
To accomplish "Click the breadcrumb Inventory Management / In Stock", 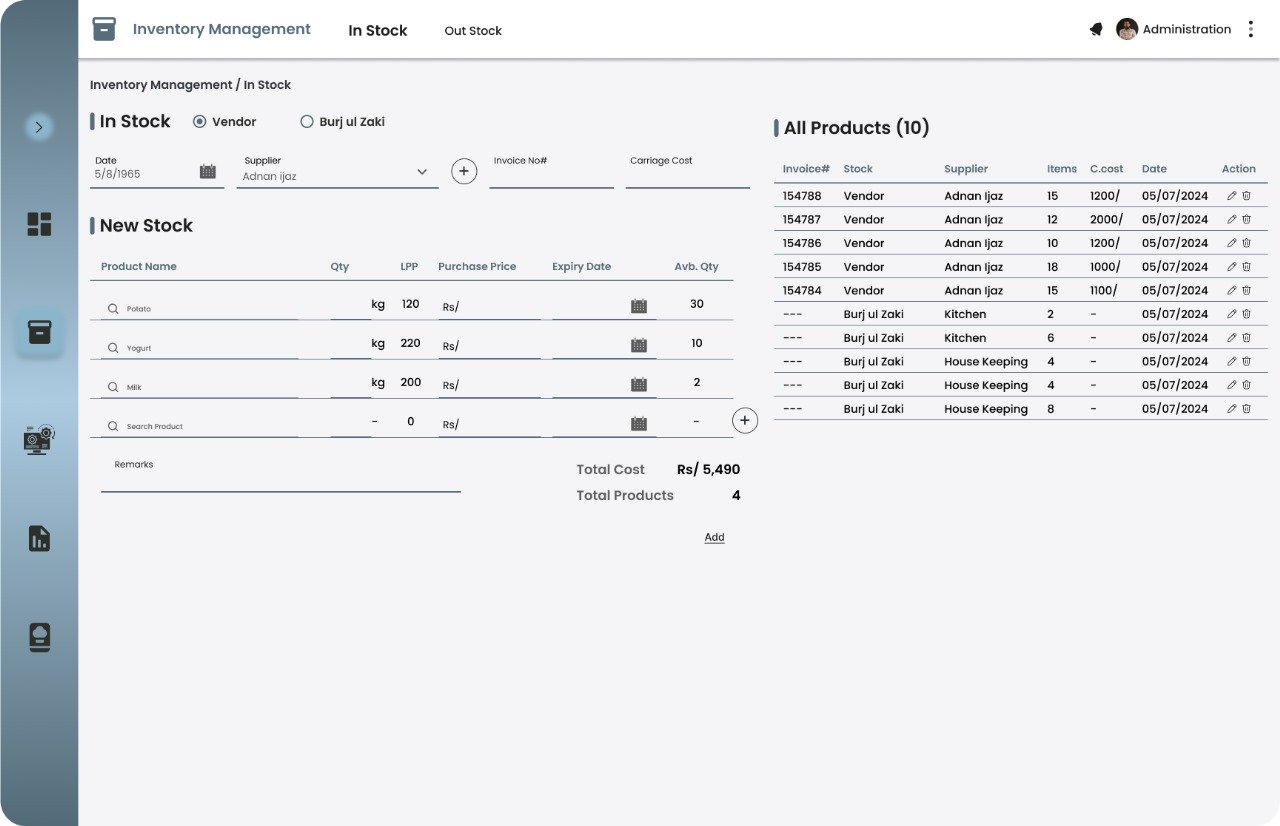I will (190, 85).
